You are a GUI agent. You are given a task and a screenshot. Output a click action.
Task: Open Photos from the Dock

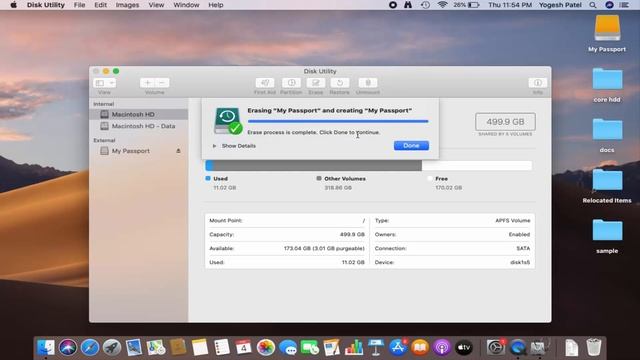pyautogui.click(x=266, y=347)
